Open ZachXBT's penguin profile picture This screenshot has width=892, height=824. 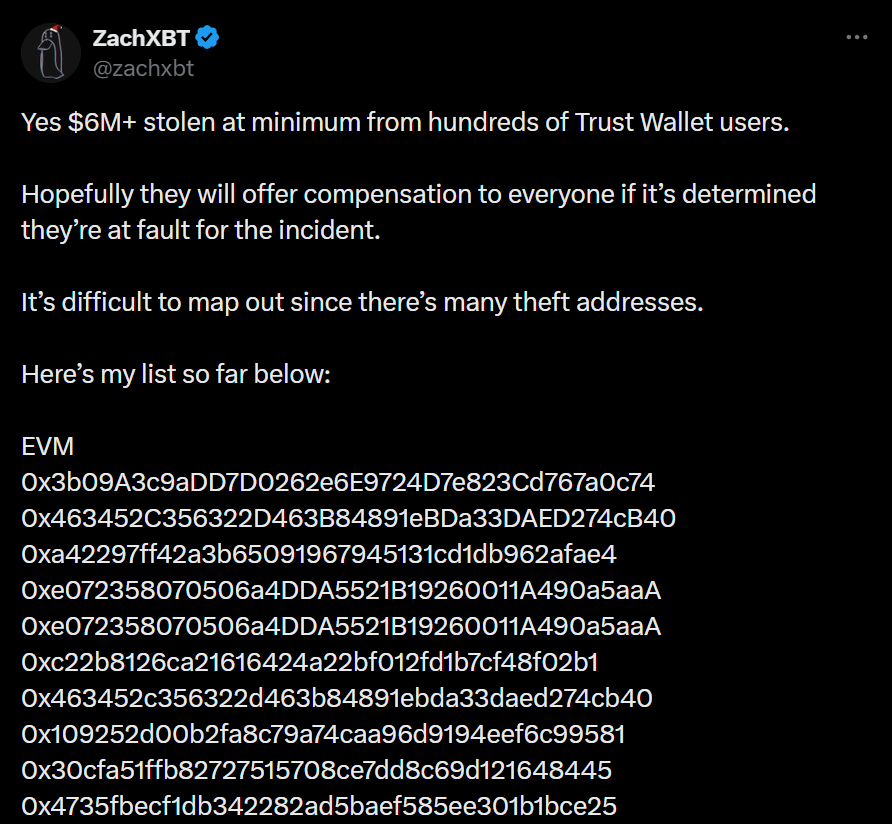[x=51, y=51]
